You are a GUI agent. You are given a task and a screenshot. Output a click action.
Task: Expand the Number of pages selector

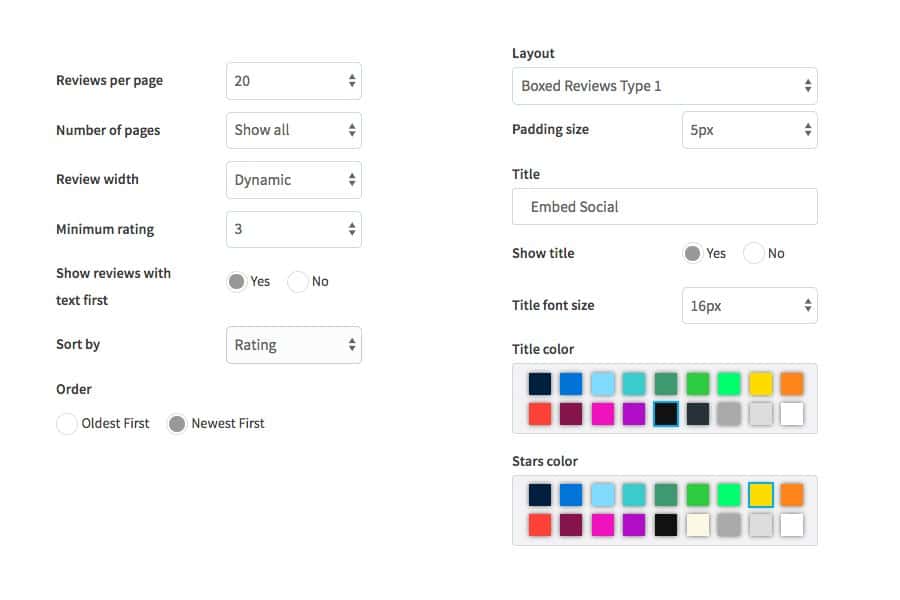pyautogui.click(x=293, y=130)
